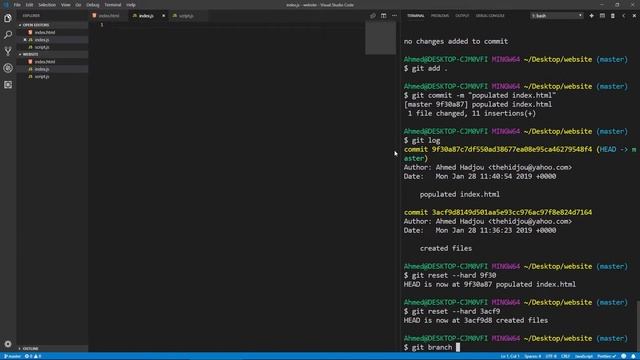The height and width of the screenshot is (360, 640).
Task: Change encoding via UTF-8 status entry
Action: click(x=551, y=356)
